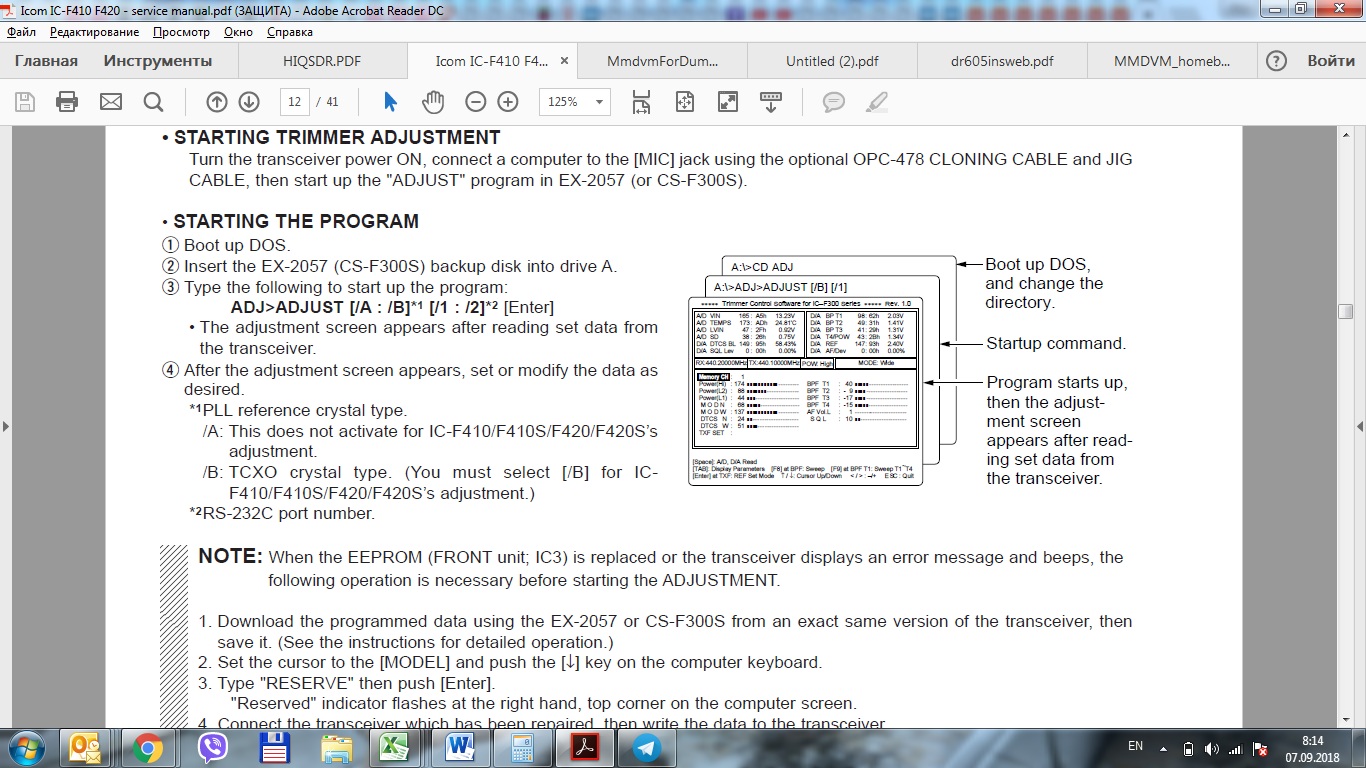Open the Help question mark icon
This screenshot has width=1366, height=768.
click(1276, 61)
